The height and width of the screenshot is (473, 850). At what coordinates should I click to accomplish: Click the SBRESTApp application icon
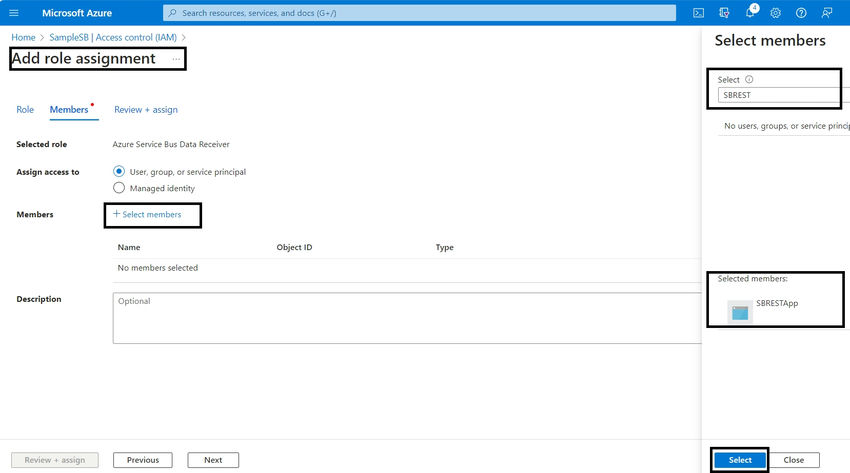(x=740, y=312)
